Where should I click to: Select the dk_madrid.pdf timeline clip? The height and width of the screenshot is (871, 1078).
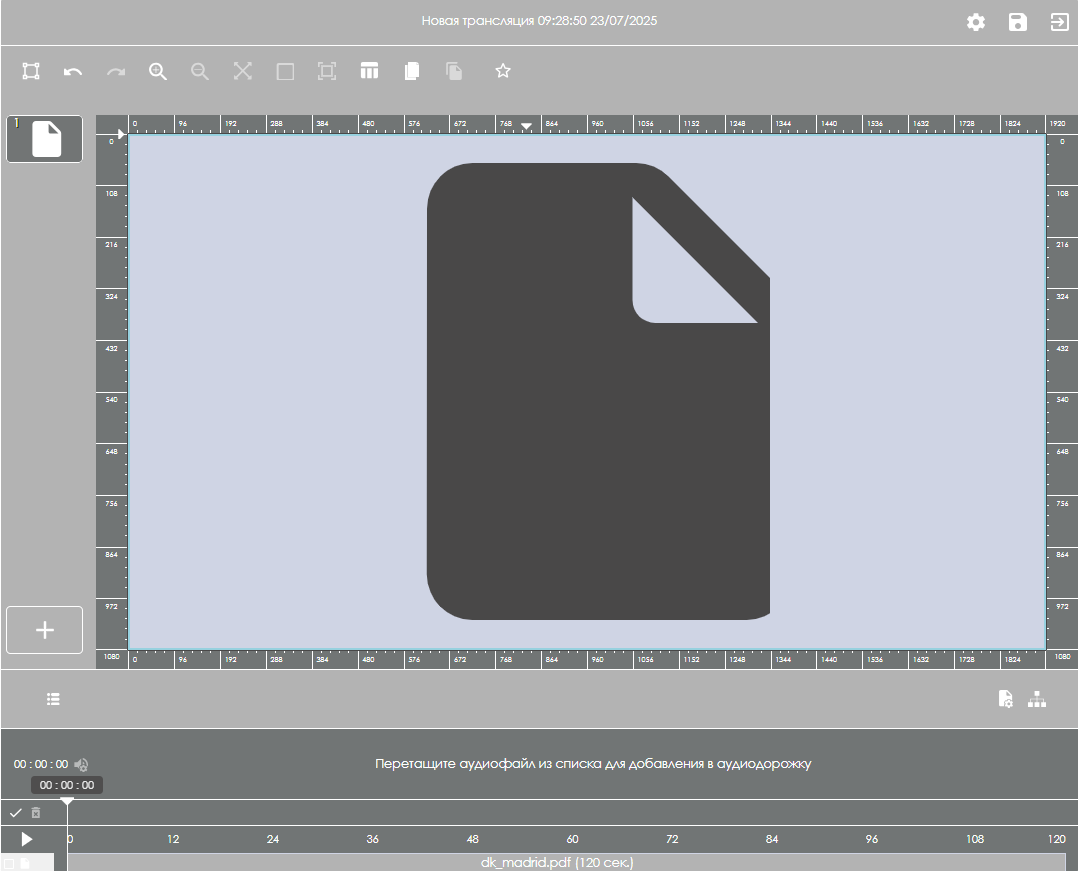pos(557,862)
